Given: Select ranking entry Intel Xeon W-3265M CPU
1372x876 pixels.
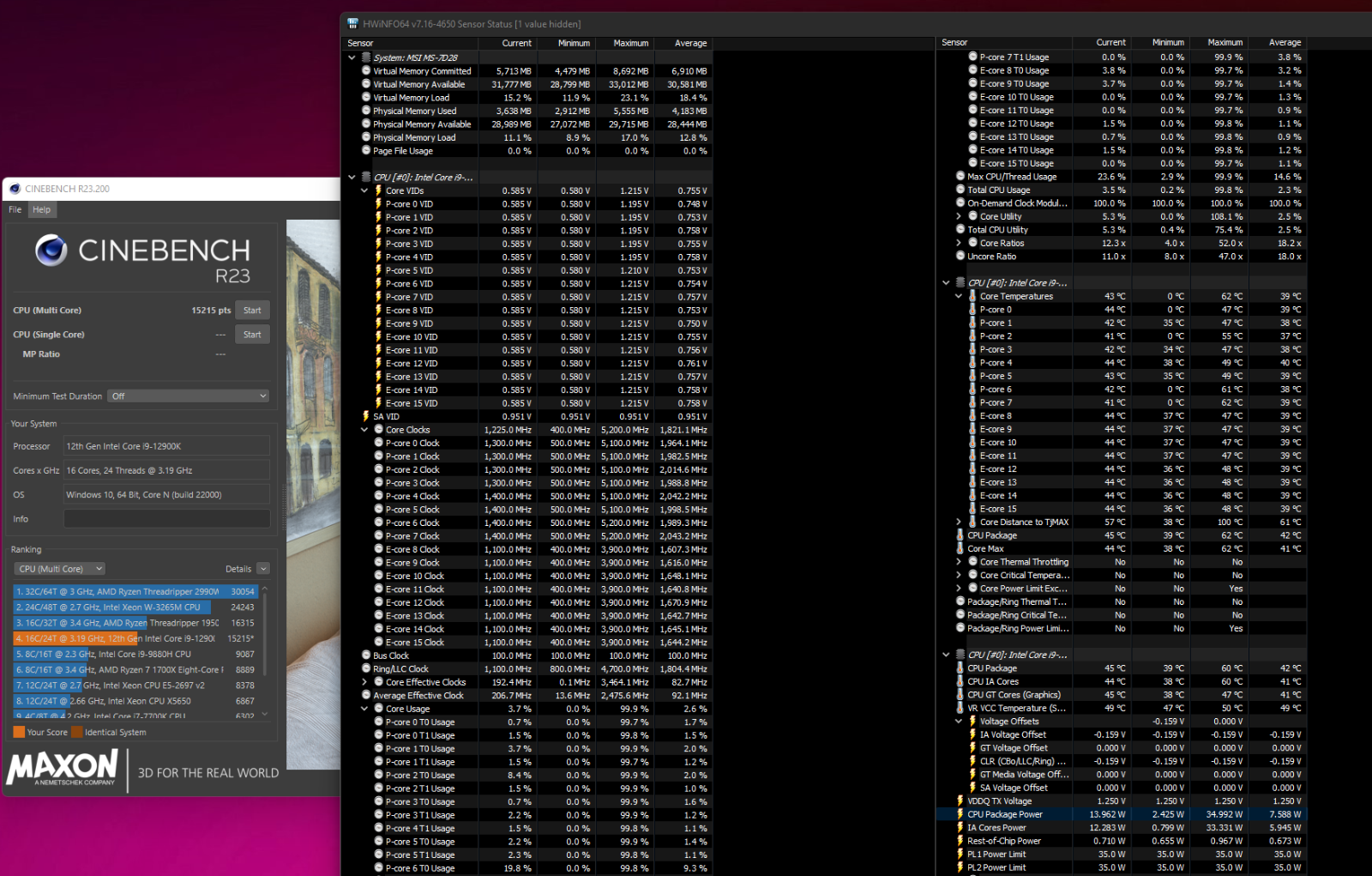Looking at the screenshot, I should coord(135,607).
